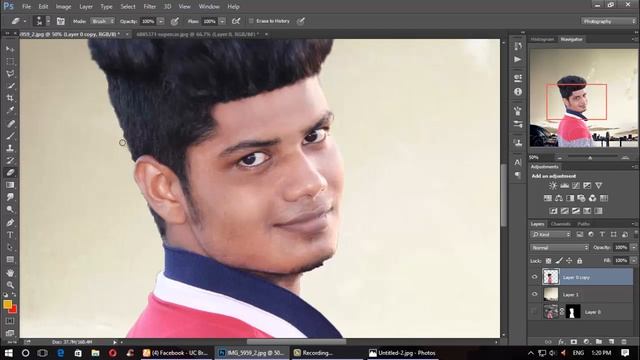Select the Clone Stamp tool
Viewport: 640px width, 360px height.
[x=10, y=148]
